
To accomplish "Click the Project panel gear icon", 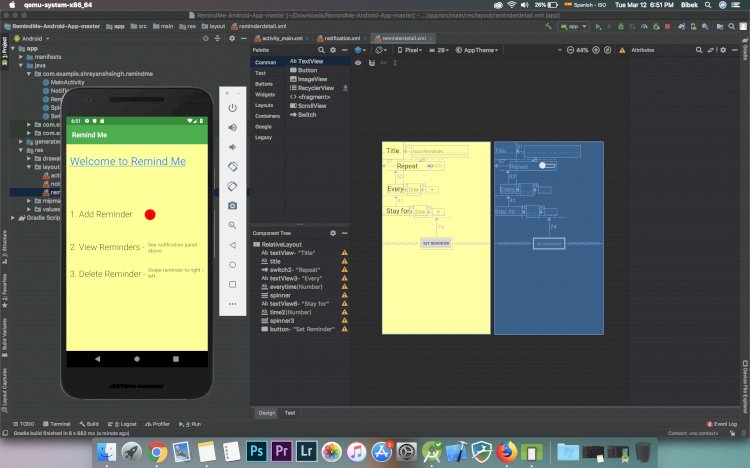I will point(232,38).
